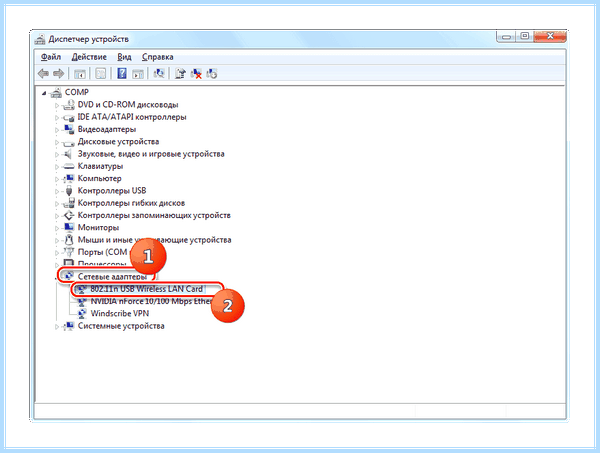Select the 802.11n USB Wireless LAN Card entry

pyautogui.click(x=147, y=289)
